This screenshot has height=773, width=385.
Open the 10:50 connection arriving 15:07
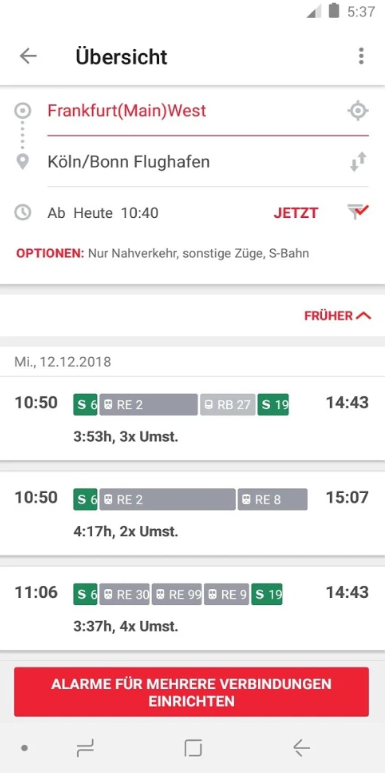point(192,513)
